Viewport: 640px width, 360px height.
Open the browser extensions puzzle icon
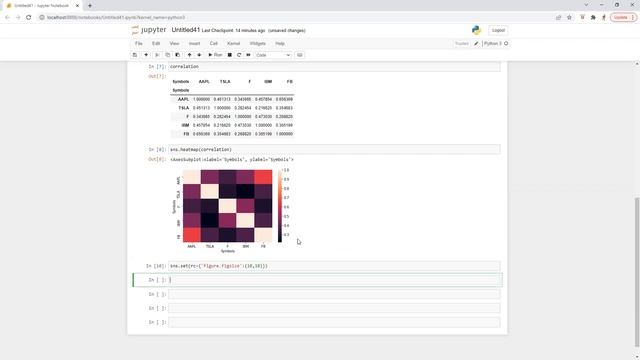point(593,18)
